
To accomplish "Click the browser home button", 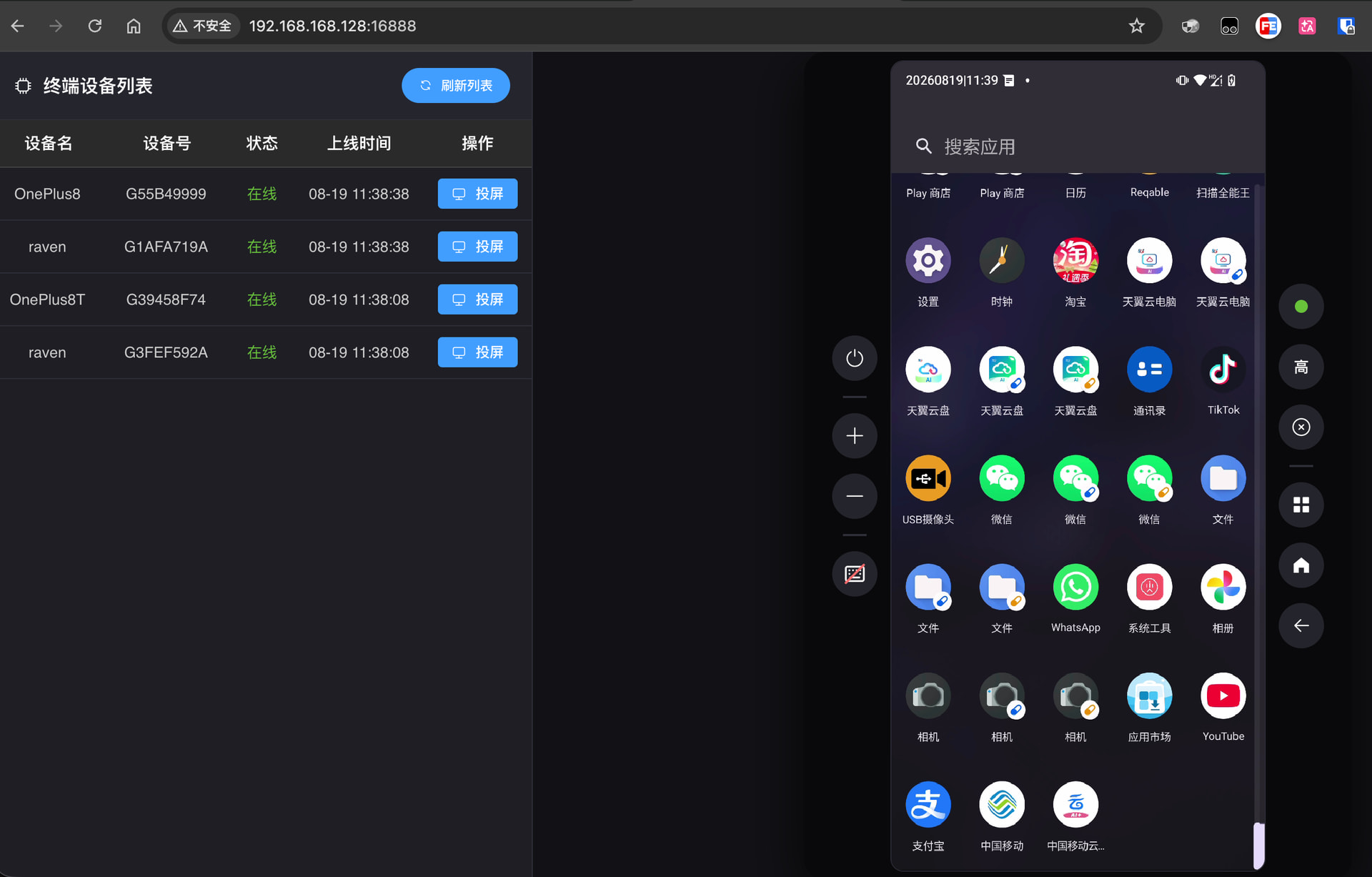I will tap(134, 26).
